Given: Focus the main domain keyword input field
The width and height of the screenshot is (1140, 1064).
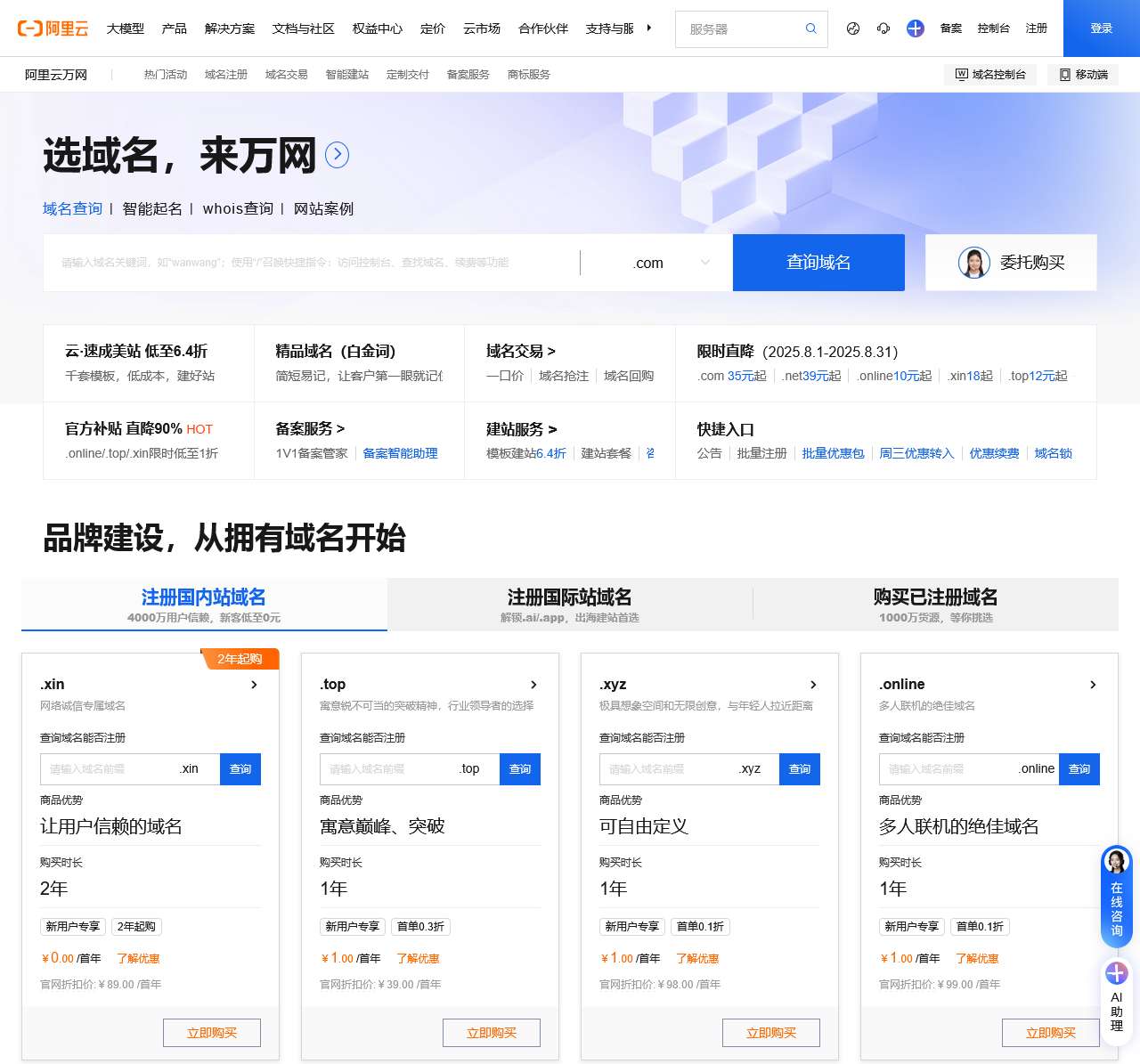Looking at the screenshot, I should pyautogui.click(x=312, y=263).
